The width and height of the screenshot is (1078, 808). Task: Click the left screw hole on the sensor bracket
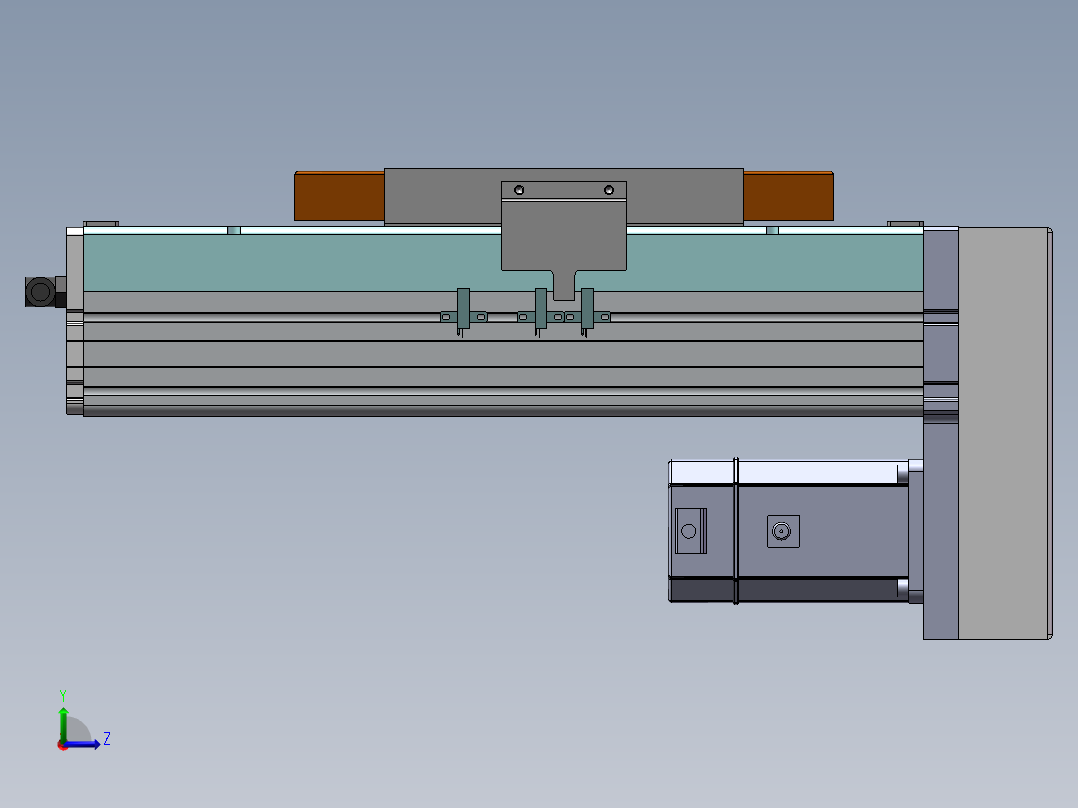(519, 190)
